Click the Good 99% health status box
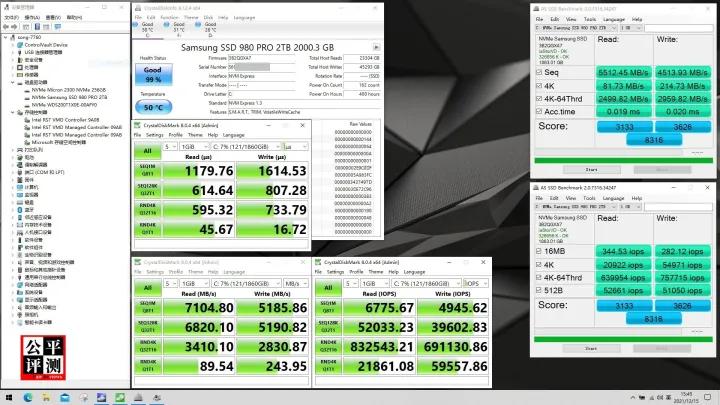Viewport: 720px width, 405px height. tap(150, 77)
